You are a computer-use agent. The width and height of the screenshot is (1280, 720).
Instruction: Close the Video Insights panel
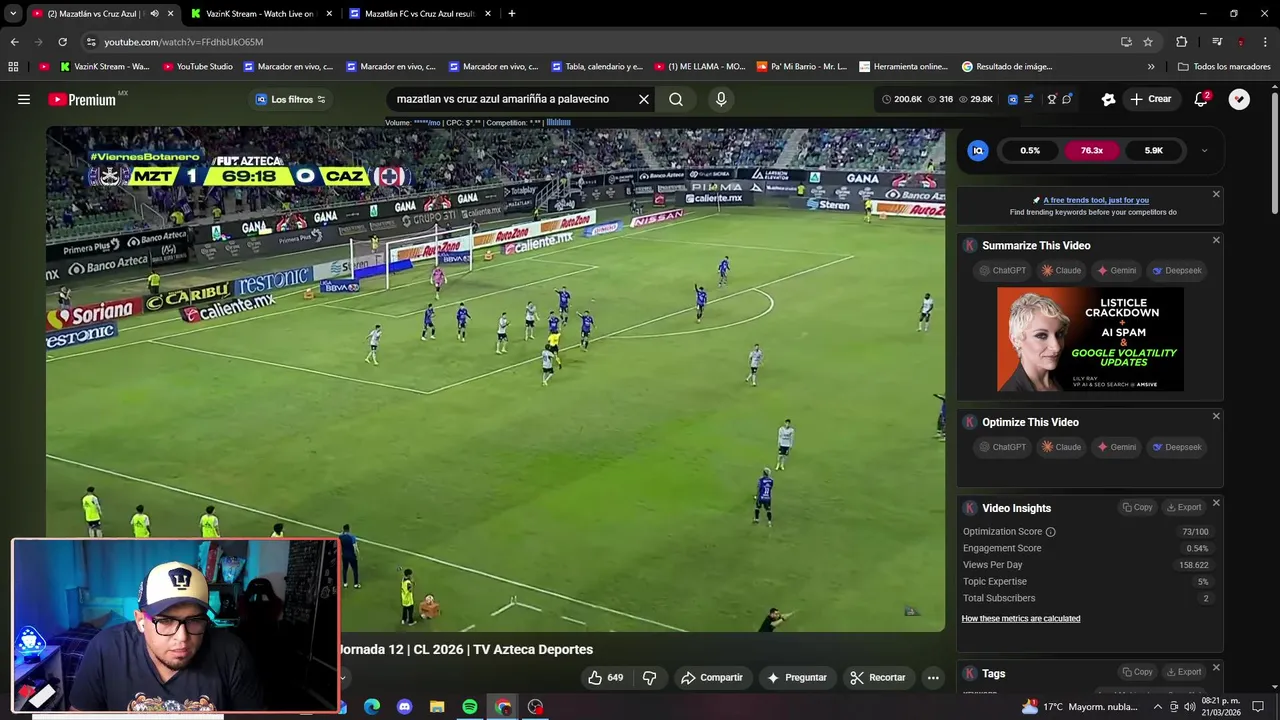(x=1216, y=503)
